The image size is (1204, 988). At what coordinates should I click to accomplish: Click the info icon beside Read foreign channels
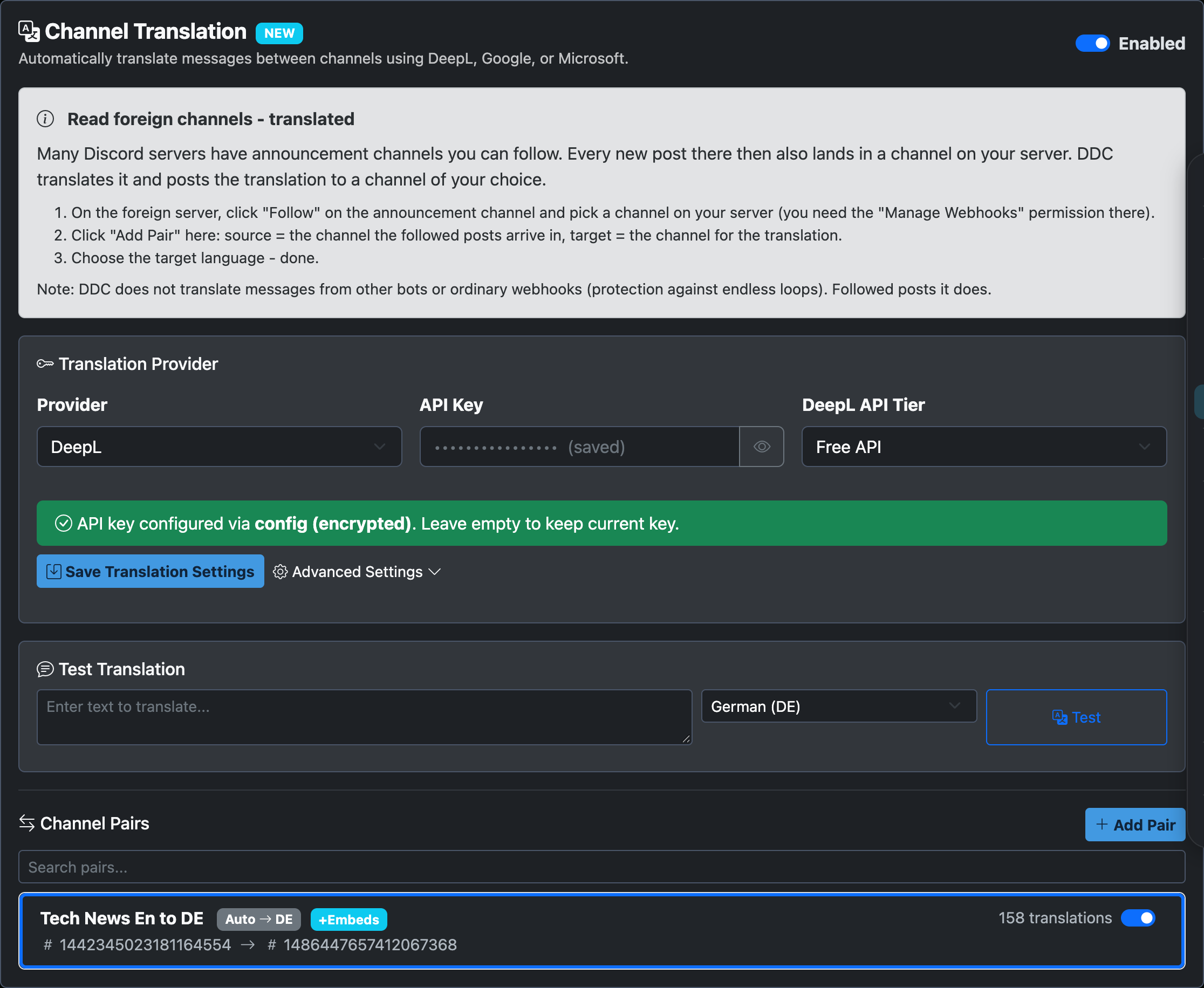(45, 119)
